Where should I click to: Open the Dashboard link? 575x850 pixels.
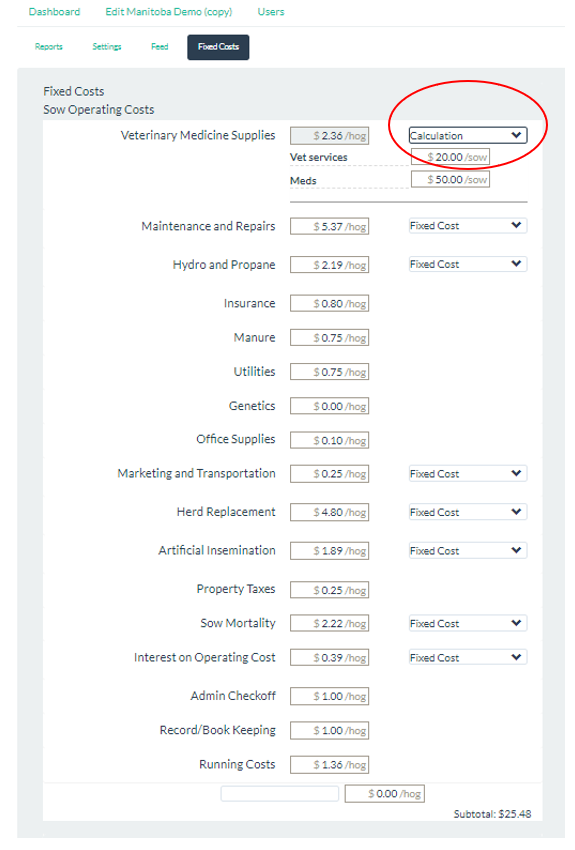click(x=54, y=12)
